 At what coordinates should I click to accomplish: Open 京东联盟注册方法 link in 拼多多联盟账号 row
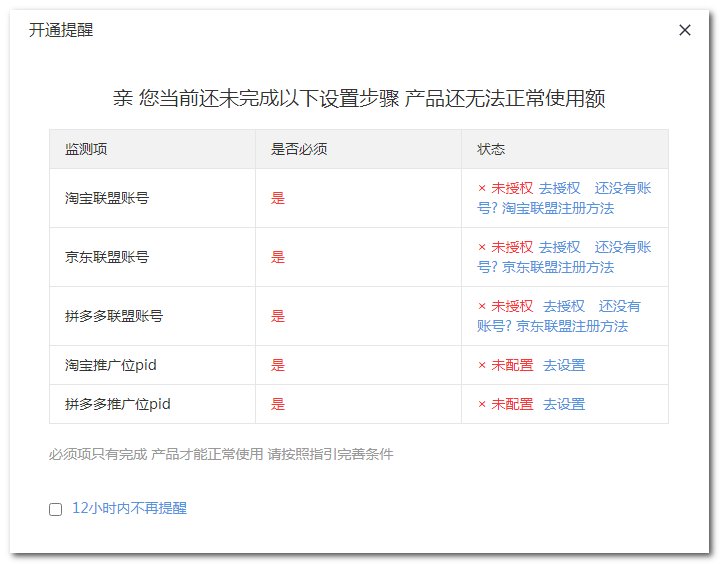(x=572, y=327)
